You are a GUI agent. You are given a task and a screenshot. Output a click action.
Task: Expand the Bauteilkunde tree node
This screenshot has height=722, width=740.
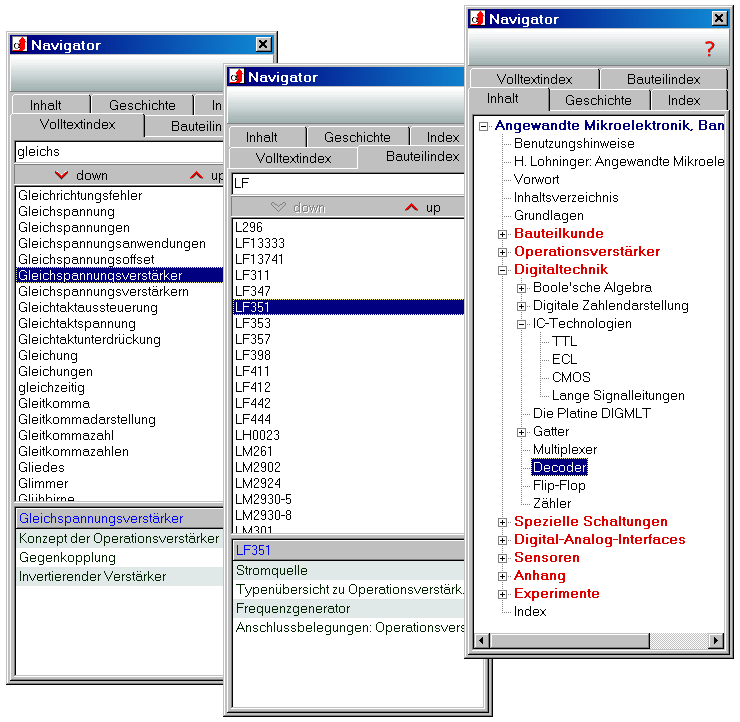(x=503, y=234)
